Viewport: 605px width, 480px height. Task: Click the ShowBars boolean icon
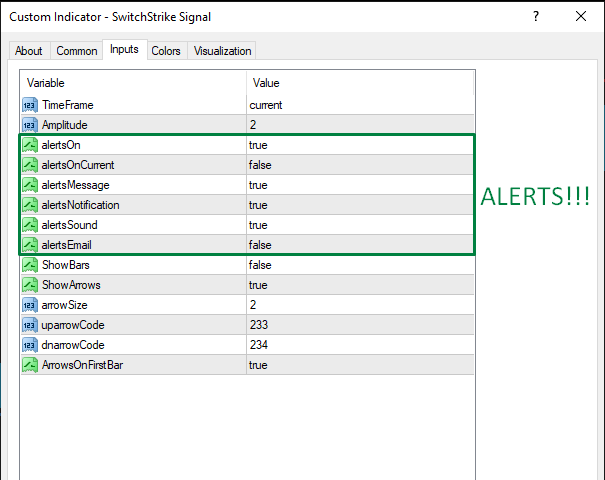click(x=29, y=265)
